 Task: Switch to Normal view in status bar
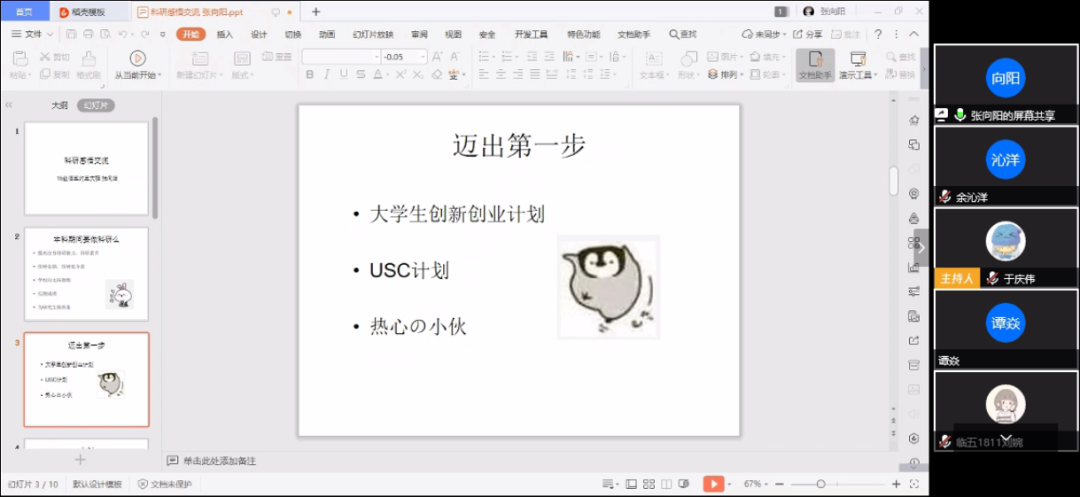click(631, 484)
